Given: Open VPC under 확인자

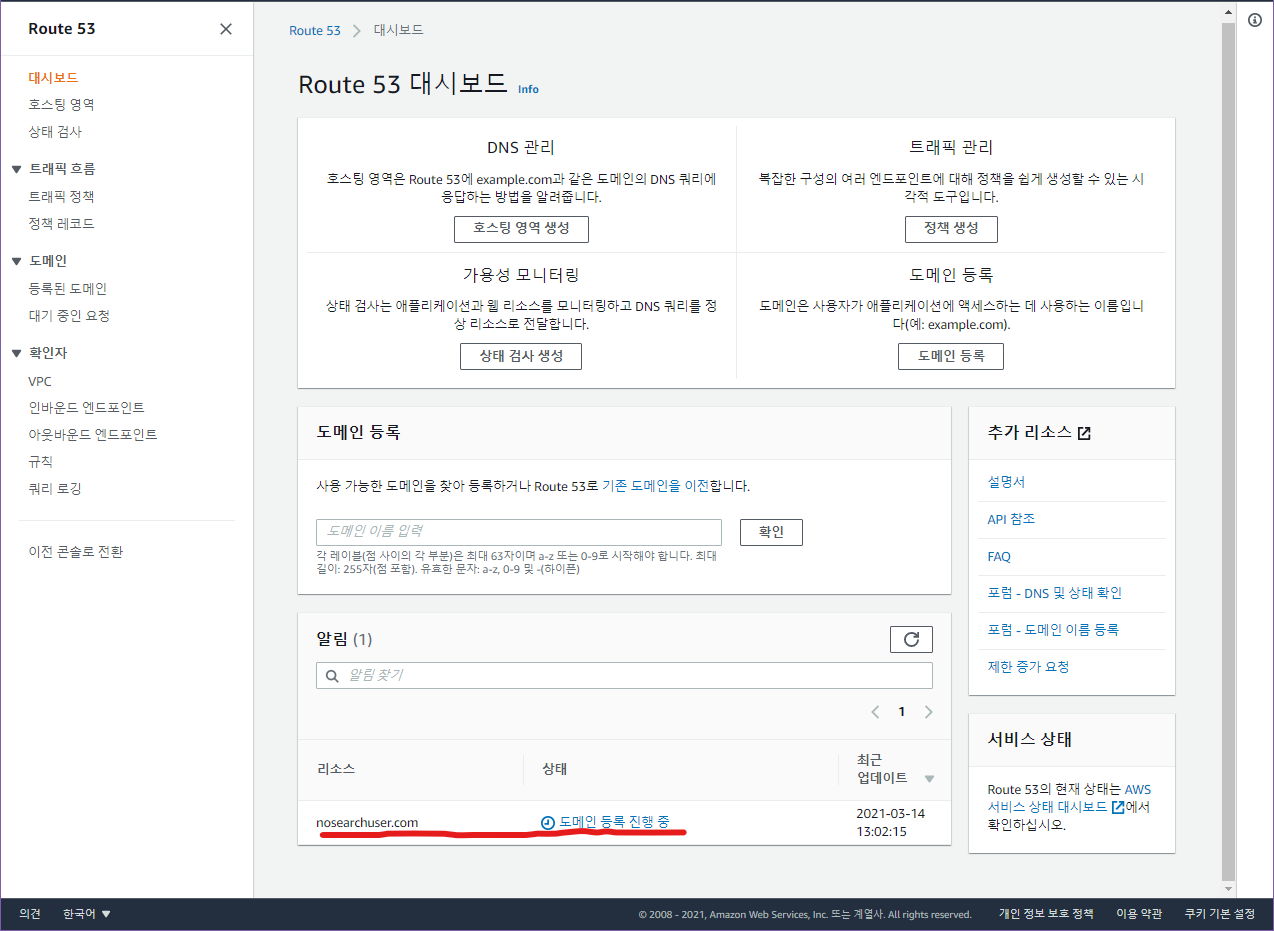Looking at the screenshot, I should pyautogui.click(x=40, y=381).
